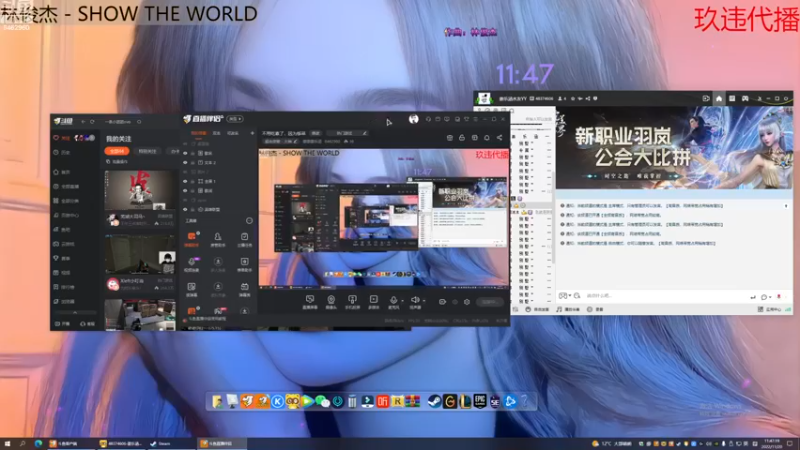
Task: Open the orange highlighted tool in 工具箱
Action: coord(191,239)
